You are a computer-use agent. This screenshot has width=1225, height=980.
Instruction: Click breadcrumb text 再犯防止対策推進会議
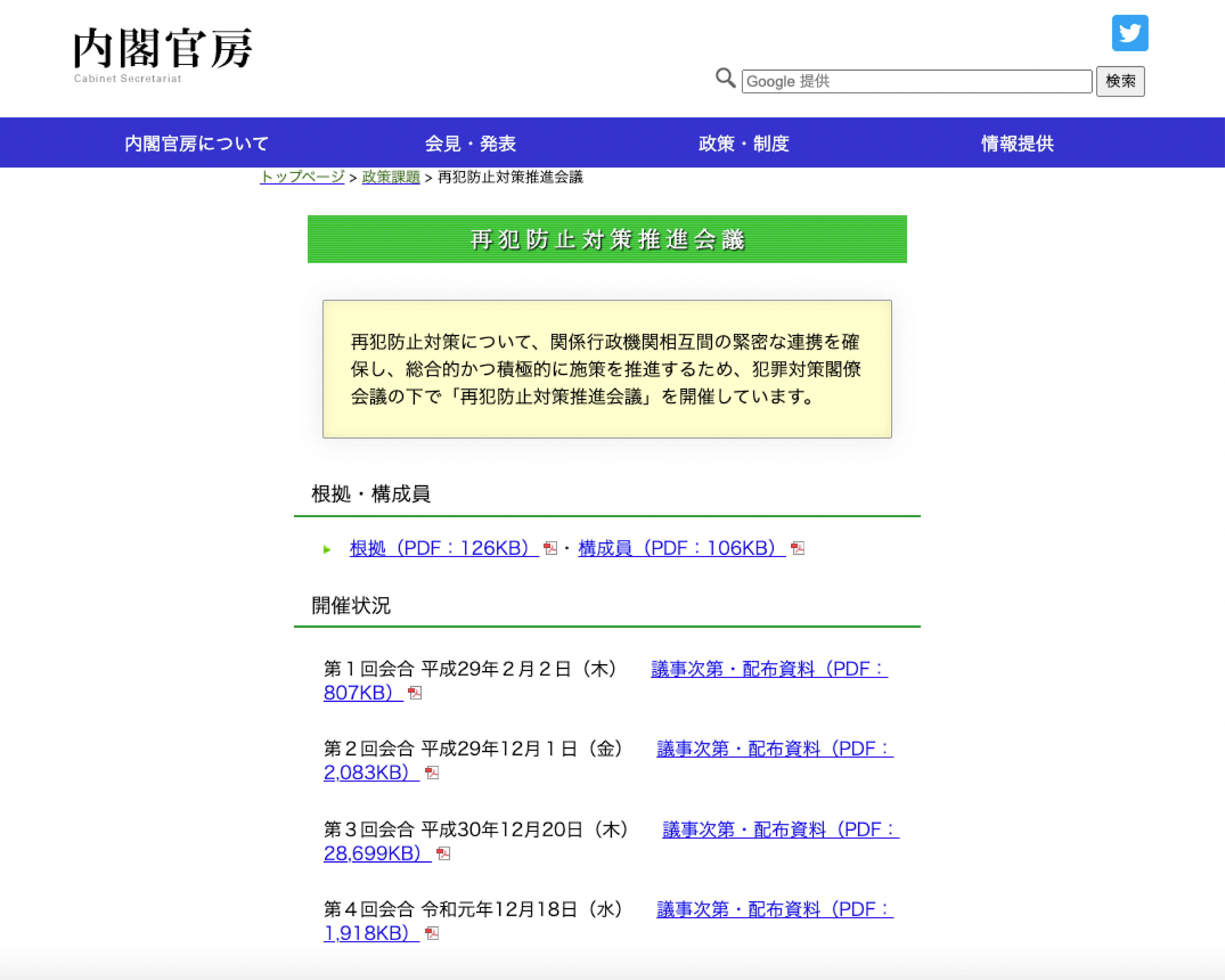[510, 177]
